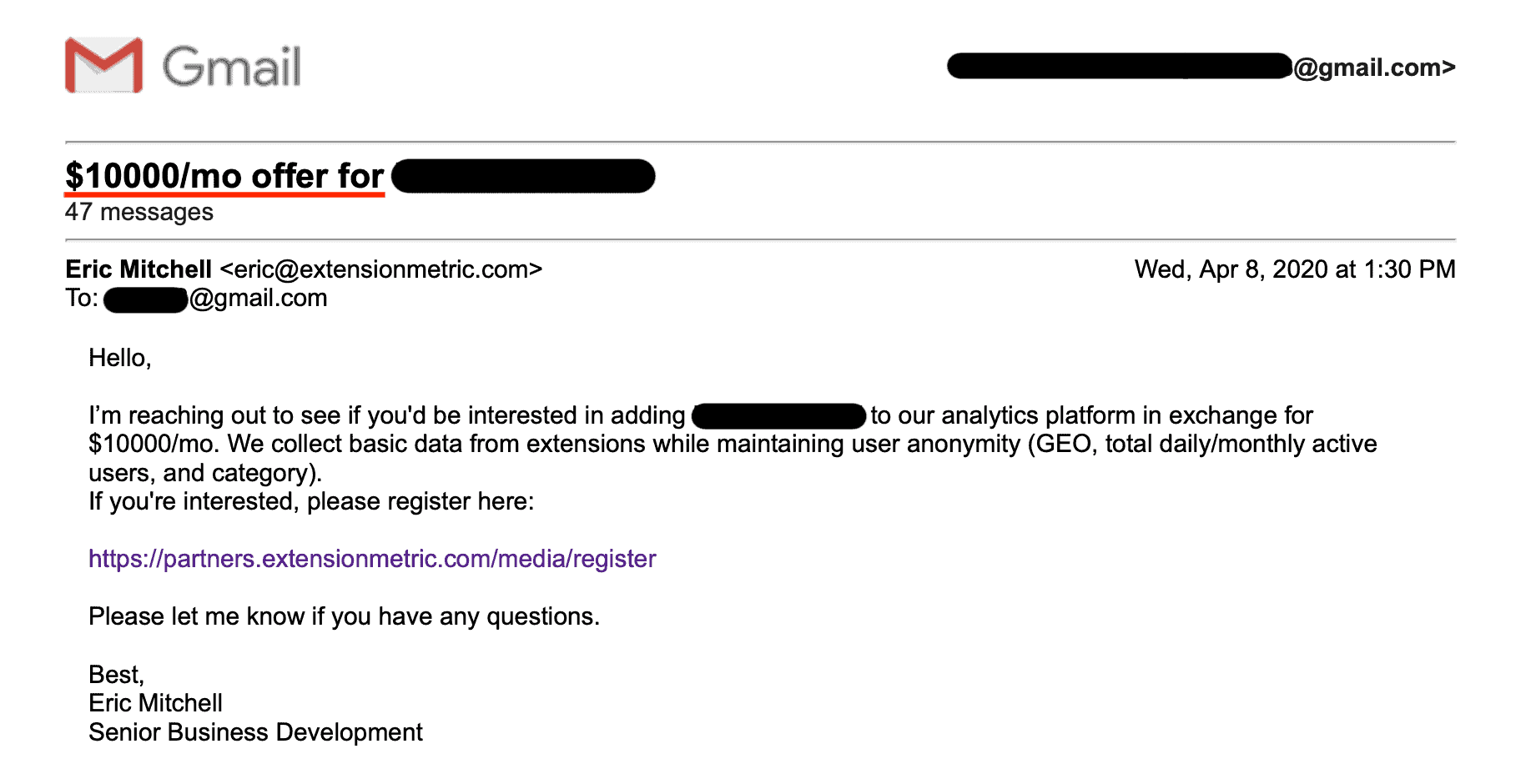Click the Eric Mitchell signature name
The image size is (1536, 784).
pos(155,703)
